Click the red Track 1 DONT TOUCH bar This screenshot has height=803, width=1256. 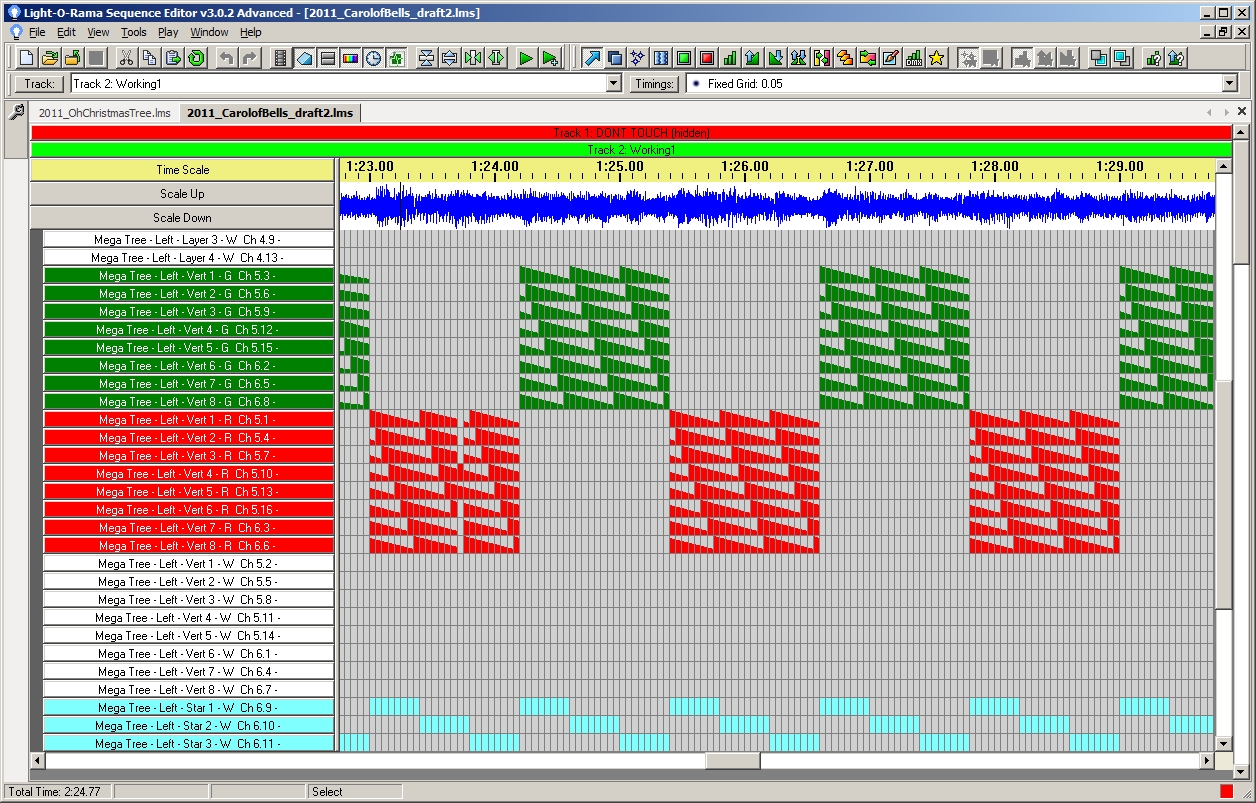coord(630,133)
